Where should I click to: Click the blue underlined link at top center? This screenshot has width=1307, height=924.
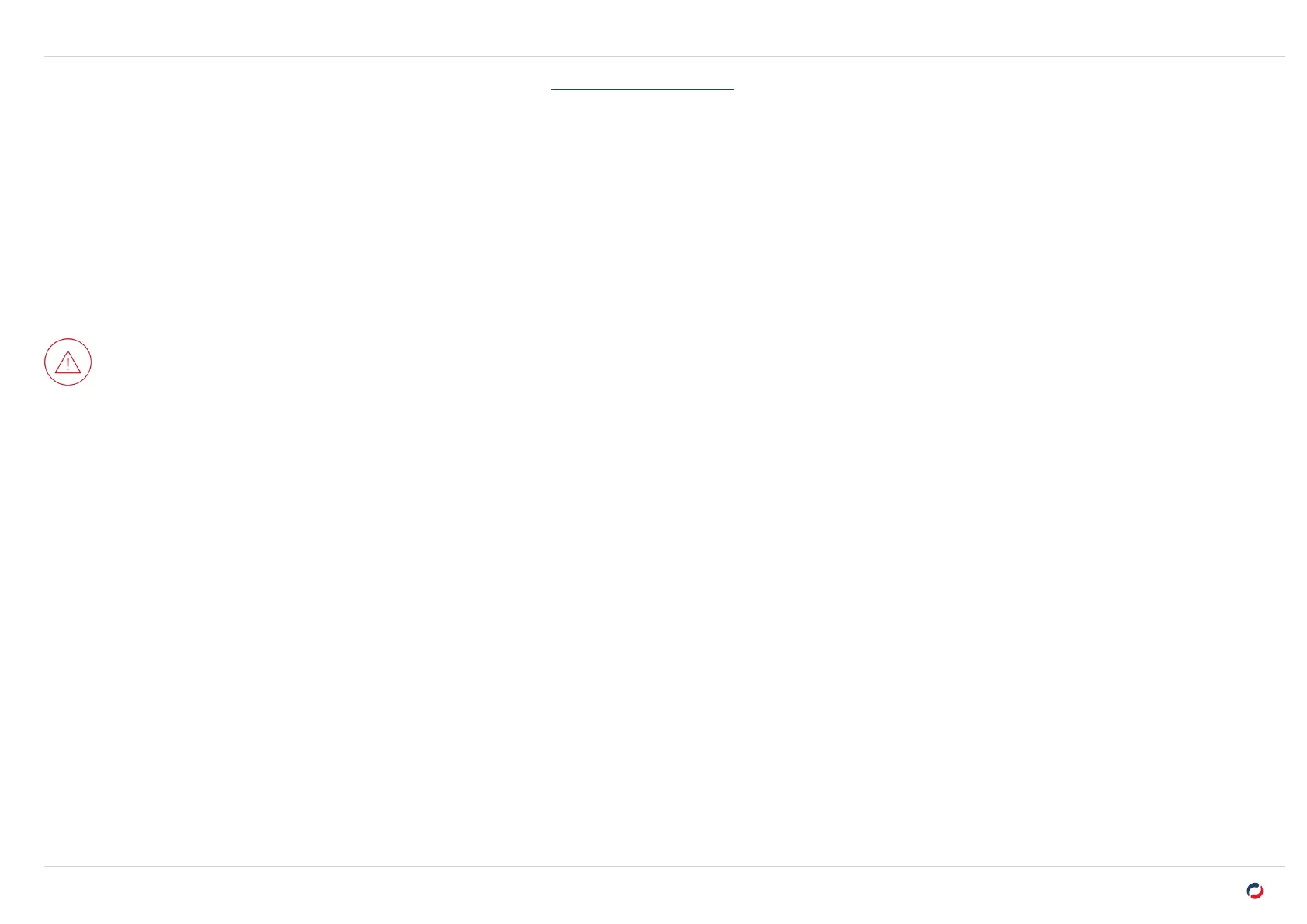click(642, 87)
